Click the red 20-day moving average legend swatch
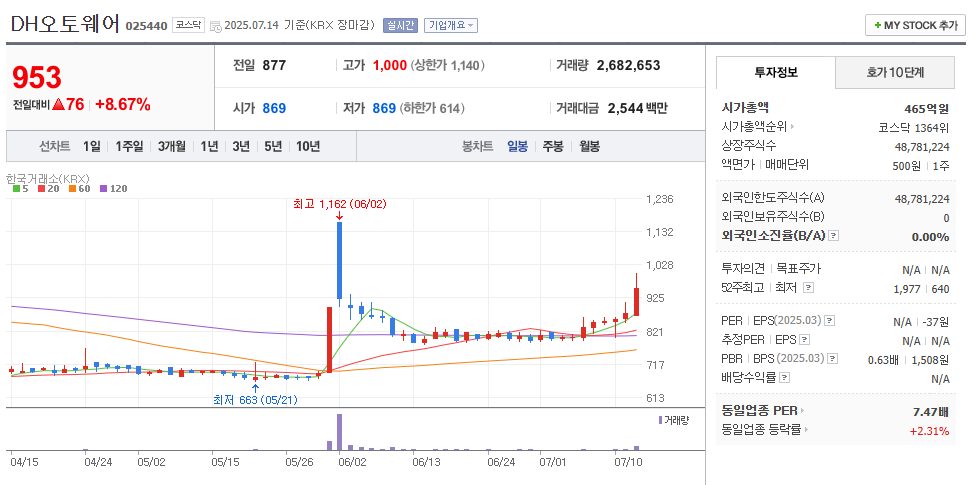The height and width of the screenshot is (485, 977). (x=41, y=188)
